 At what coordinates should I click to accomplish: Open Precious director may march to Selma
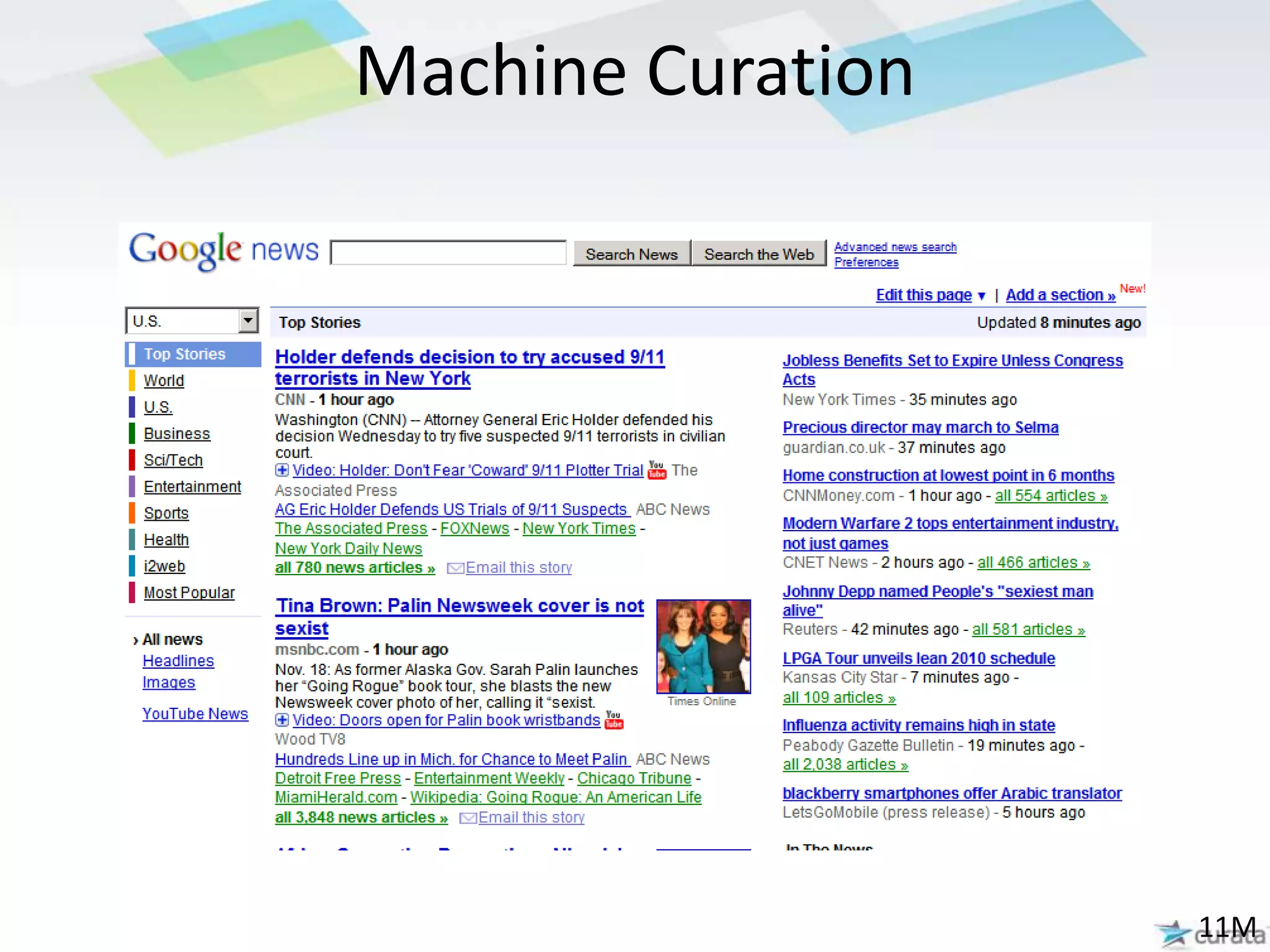(920, 428)
